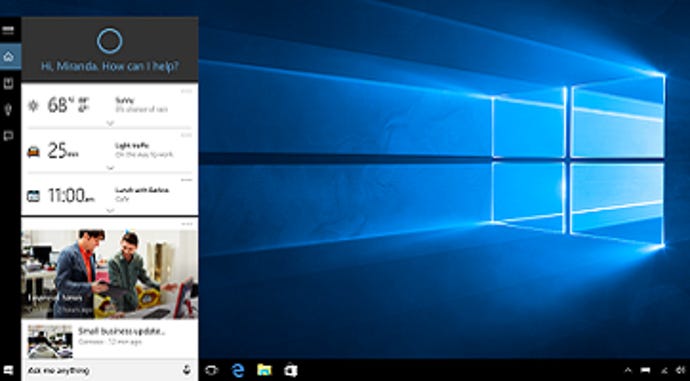Open more options on calendar card
Screen dimensions: 690x381
click(187, 180)
